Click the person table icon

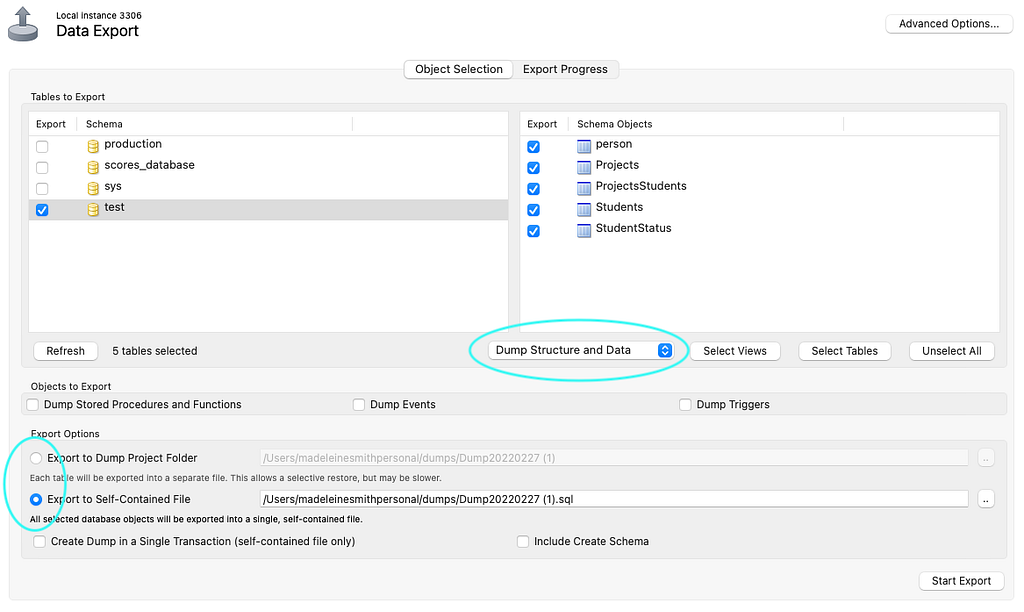point(584,146)
